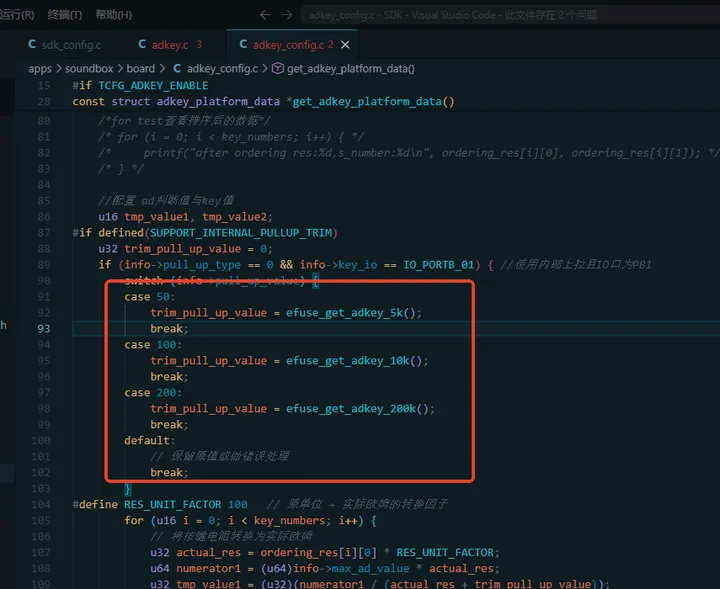Click 'IO_PORTB_01' constant
The width and height of the screenshot is (720, 589).
439,265
